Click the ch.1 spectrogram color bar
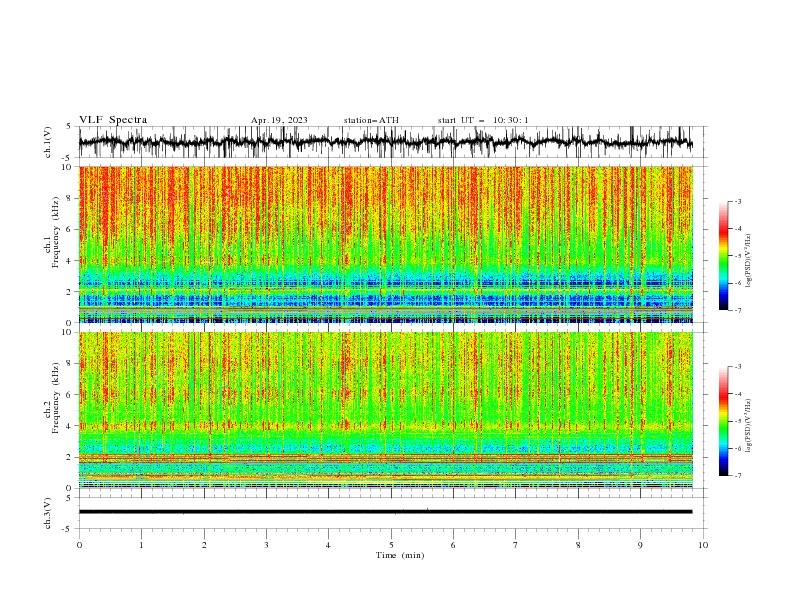Screen dimensions: 792x612 723,256
